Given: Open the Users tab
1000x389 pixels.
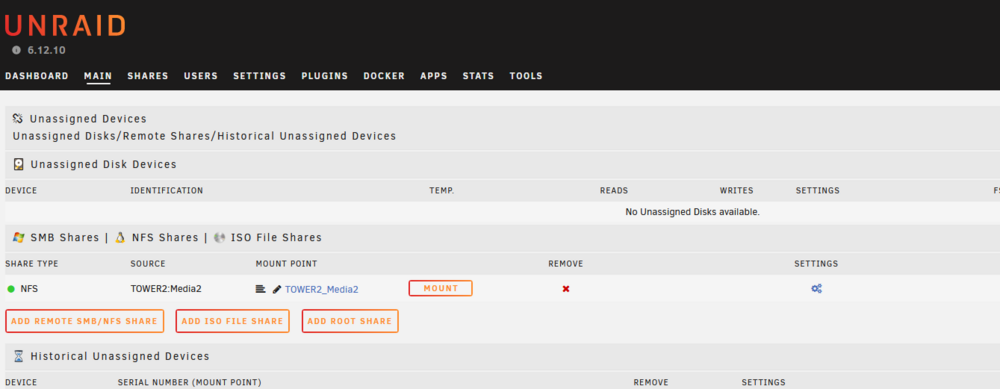Looking at the screenshot, I should [201, 76].
